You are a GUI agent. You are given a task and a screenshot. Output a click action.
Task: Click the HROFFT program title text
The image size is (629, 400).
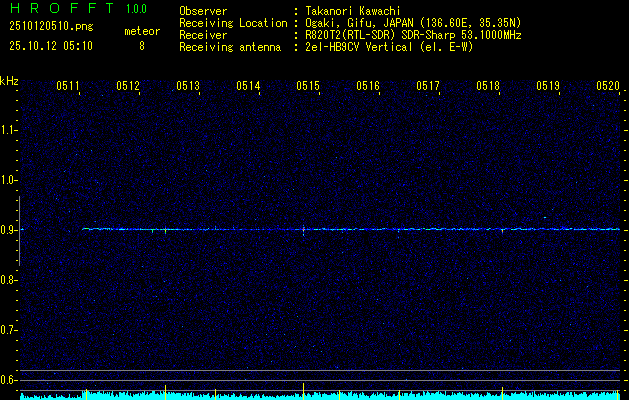[x=62, y=8]
